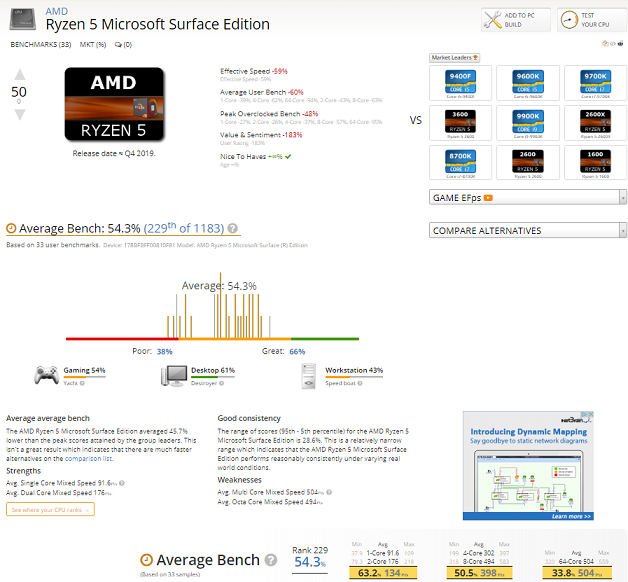Click the clock icon beside Average Bench 54.3%
This screenshot has height=582, width=628.
(x=11, y=228)
